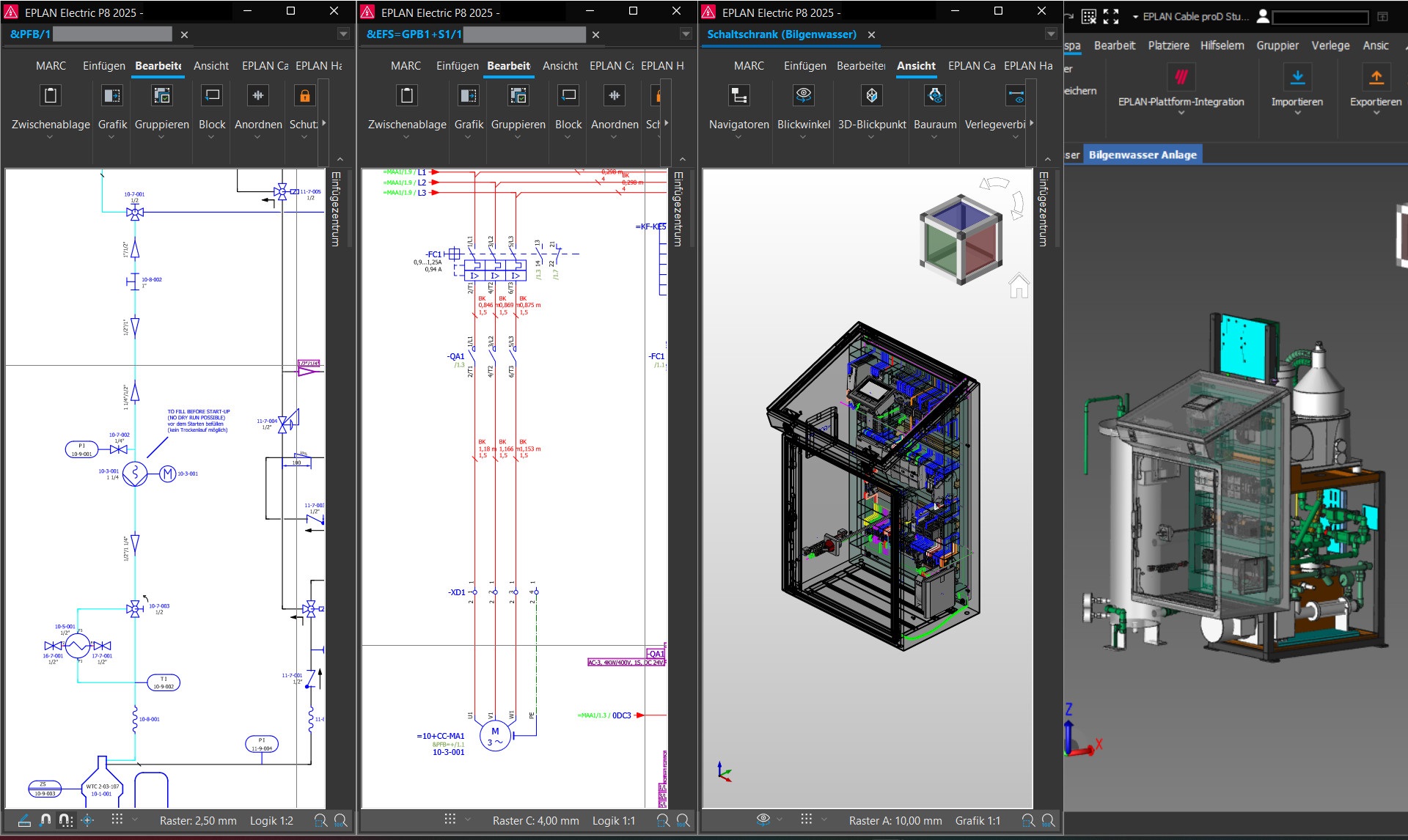
Task: Open the Navigatoren icon in 3D window
Action: tap(738, 96)
